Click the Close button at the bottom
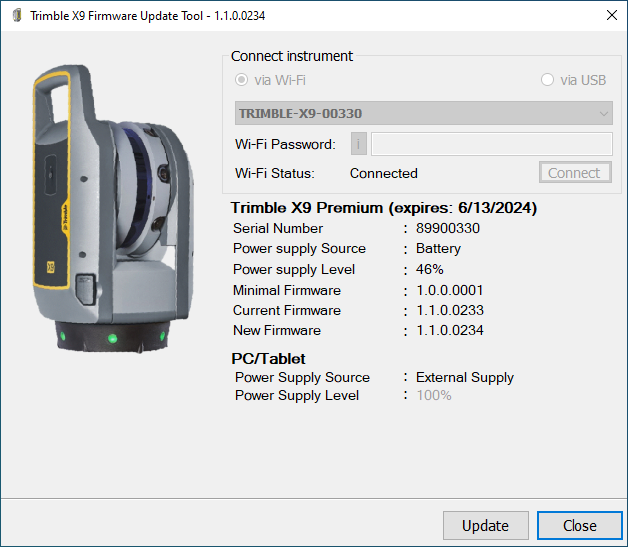This screenshot has width=628, height=547. tap(580, 525)
